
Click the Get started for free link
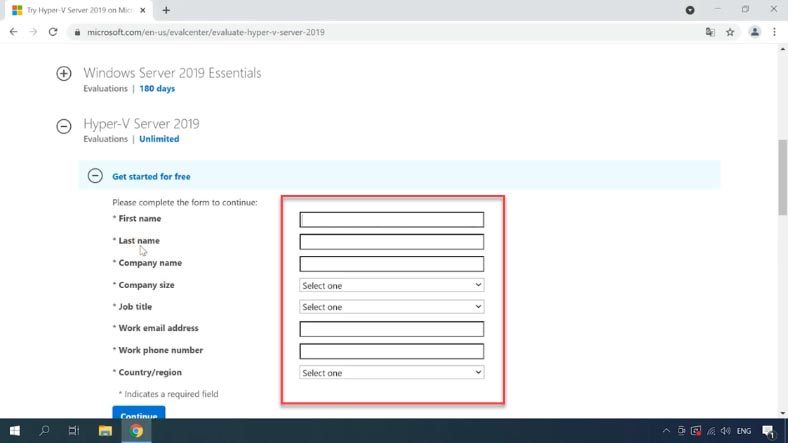[x=151, y=176]
